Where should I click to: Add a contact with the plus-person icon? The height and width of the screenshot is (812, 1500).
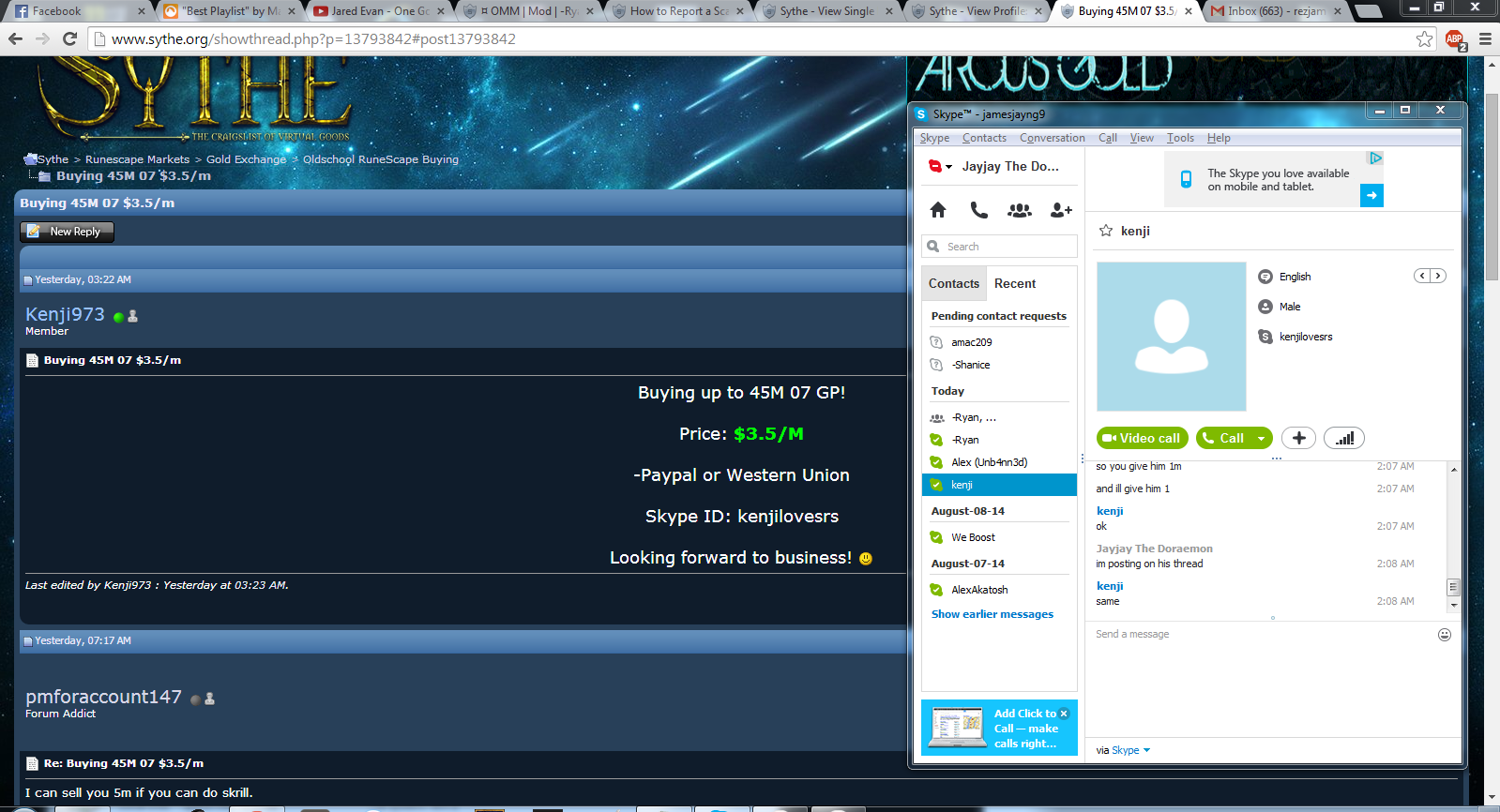(x=1061, y=210)
